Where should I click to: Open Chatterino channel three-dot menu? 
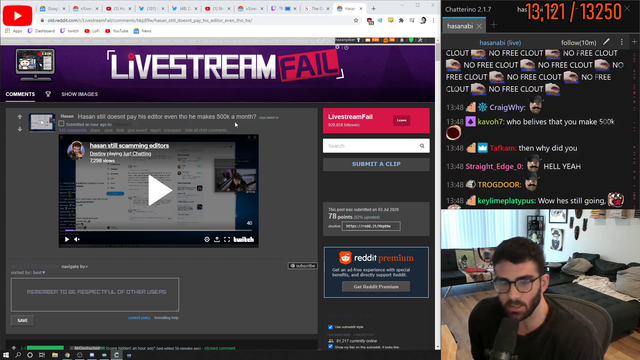point(622,42)
